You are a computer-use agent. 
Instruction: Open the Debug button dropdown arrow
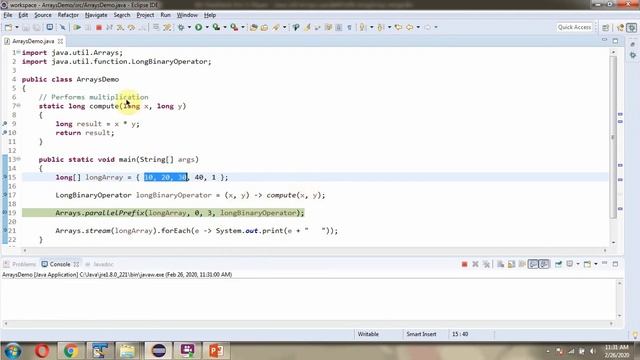tap(189, 27)
